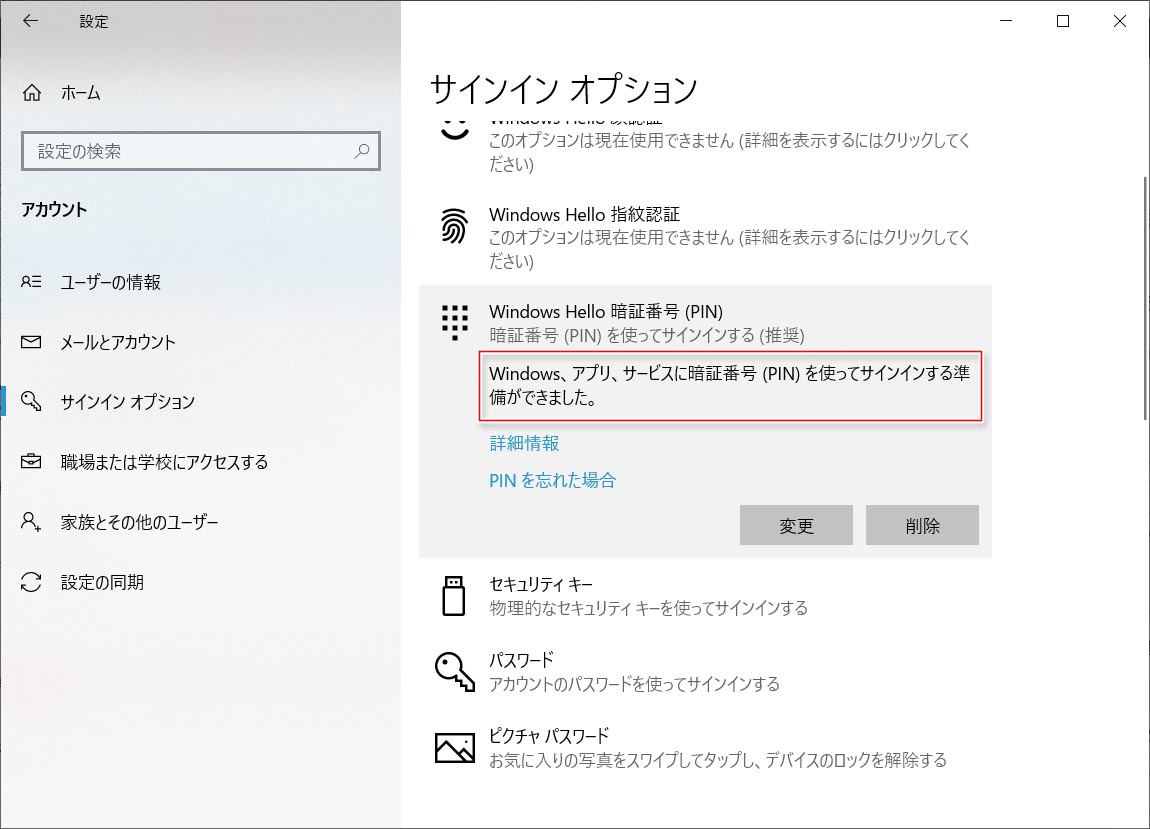Open ホーム in the sidebar
Viewport: 1150px width, 829px height.
[80, 92]
